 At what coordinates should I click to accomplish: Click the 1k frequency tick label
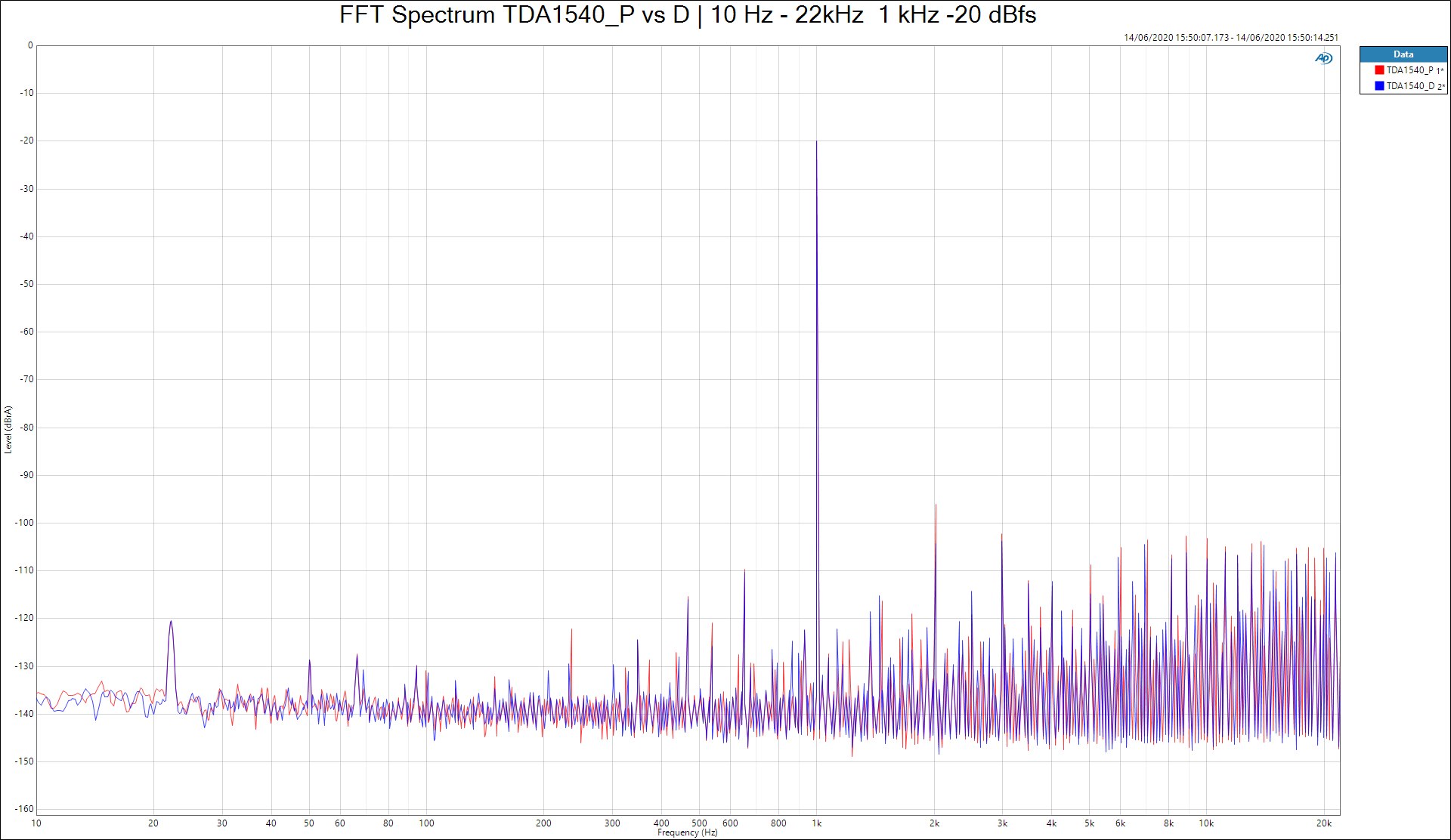click(x=816, y=823)
